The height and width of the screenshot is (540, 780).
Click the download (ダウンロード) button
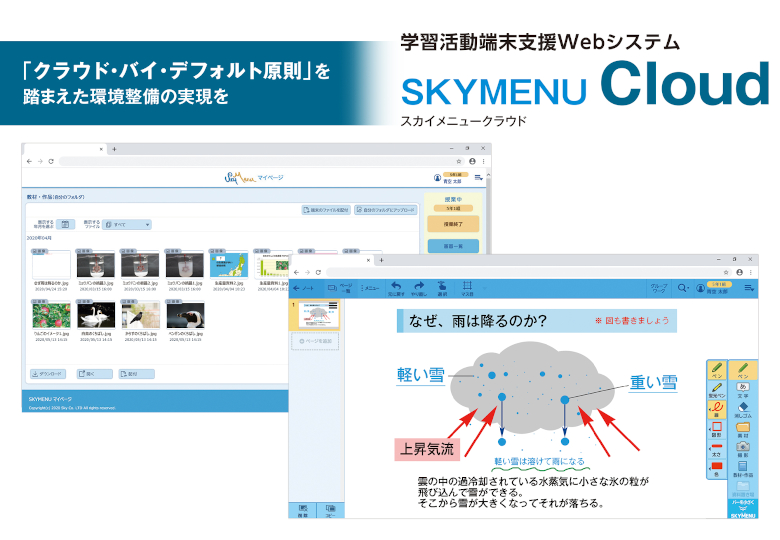coord(50,373)
